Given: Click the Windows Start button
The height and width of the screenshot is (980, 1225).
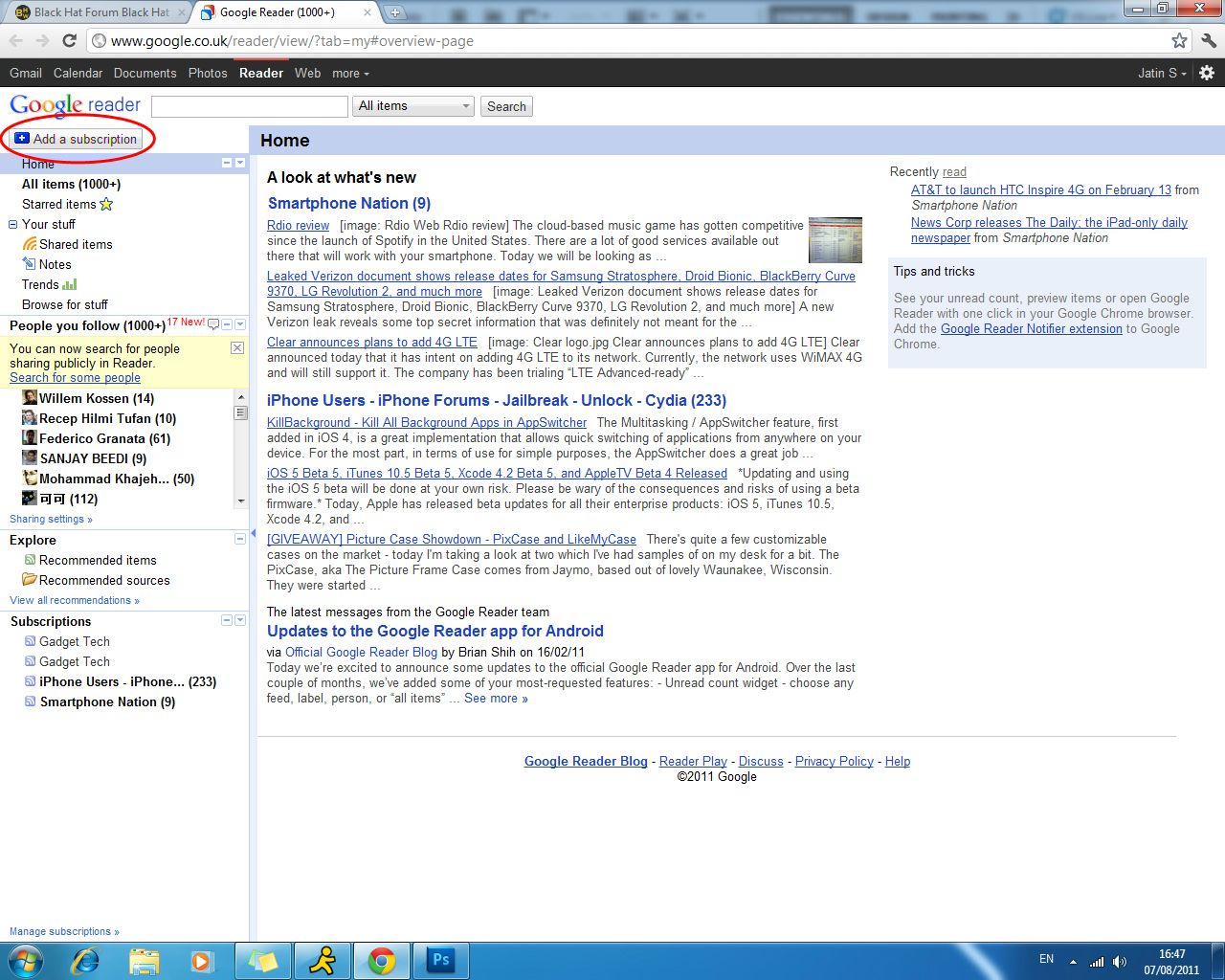Looking at the screenshot, I should (x=24, y=960).
